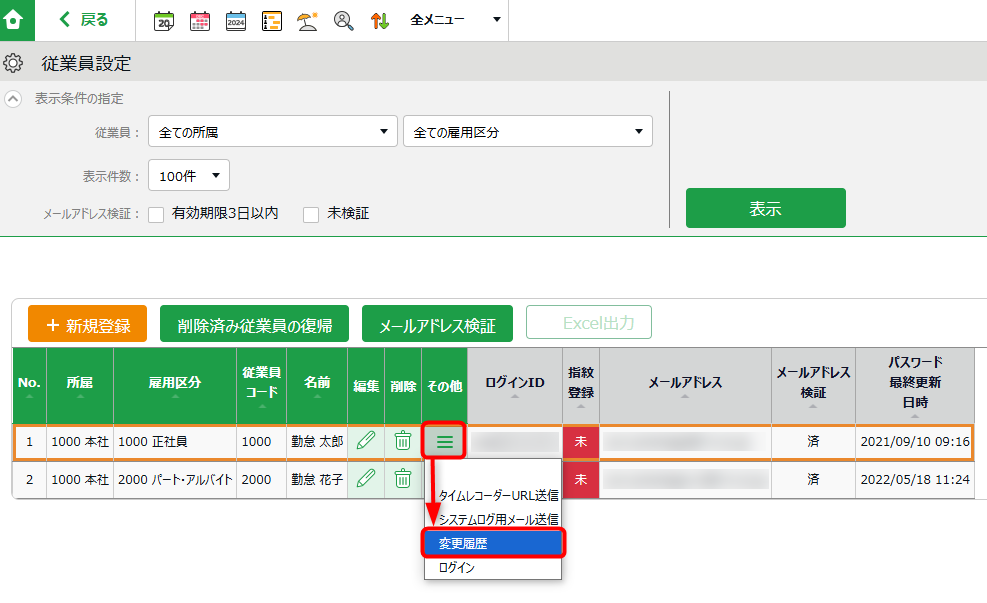Click the schedule list icon in the toolbar
Viewport: 987px width, 603px height.
(x=271, y=19)
